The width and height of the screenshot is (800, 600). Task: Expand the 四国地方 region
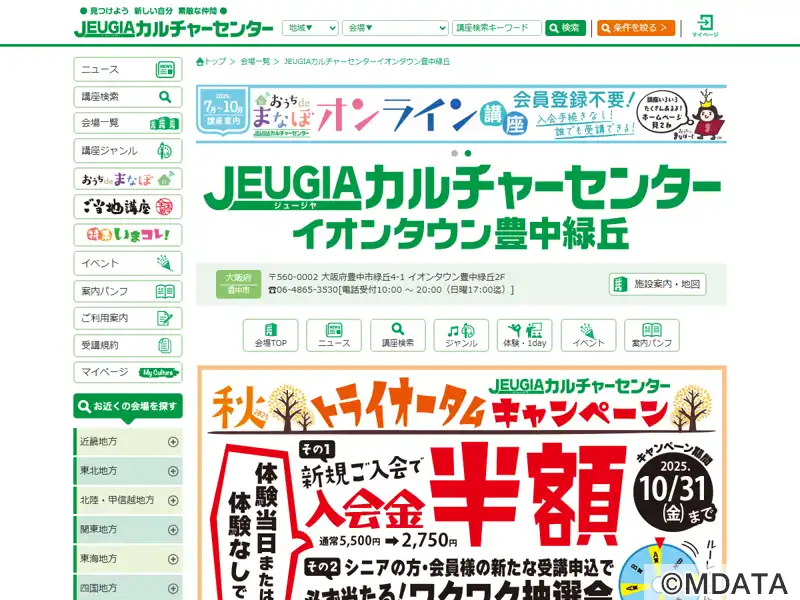pos(128,588)
